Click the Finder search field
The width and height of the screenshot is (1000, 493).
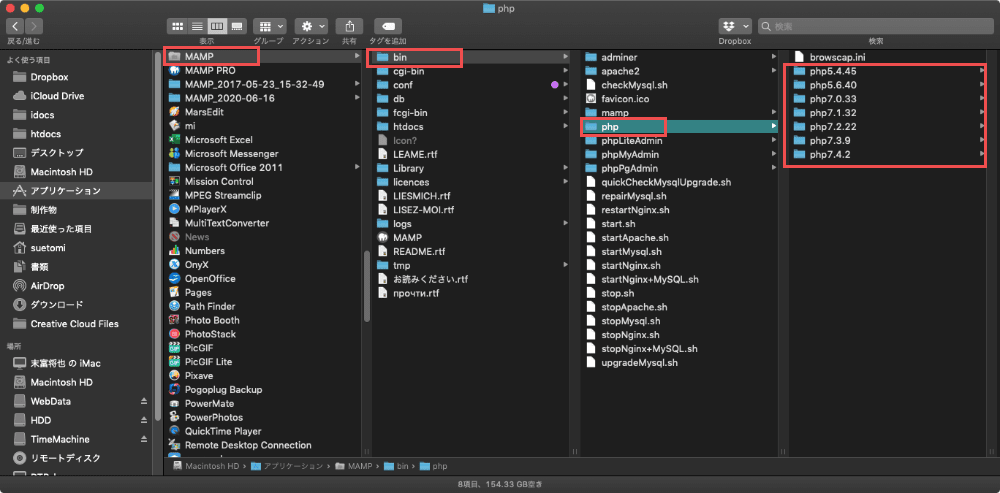[x=876, y=26]
